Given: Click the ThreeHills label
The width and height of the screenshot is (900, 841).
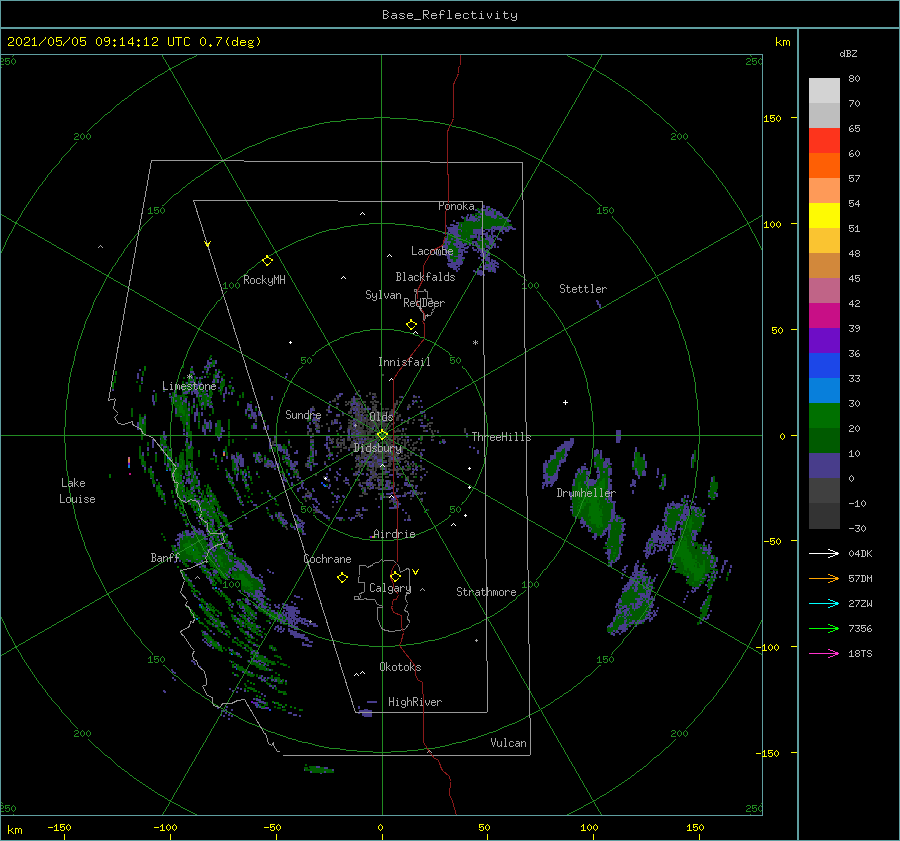Looking at the screenshot, I should click(x=501, y=437).
